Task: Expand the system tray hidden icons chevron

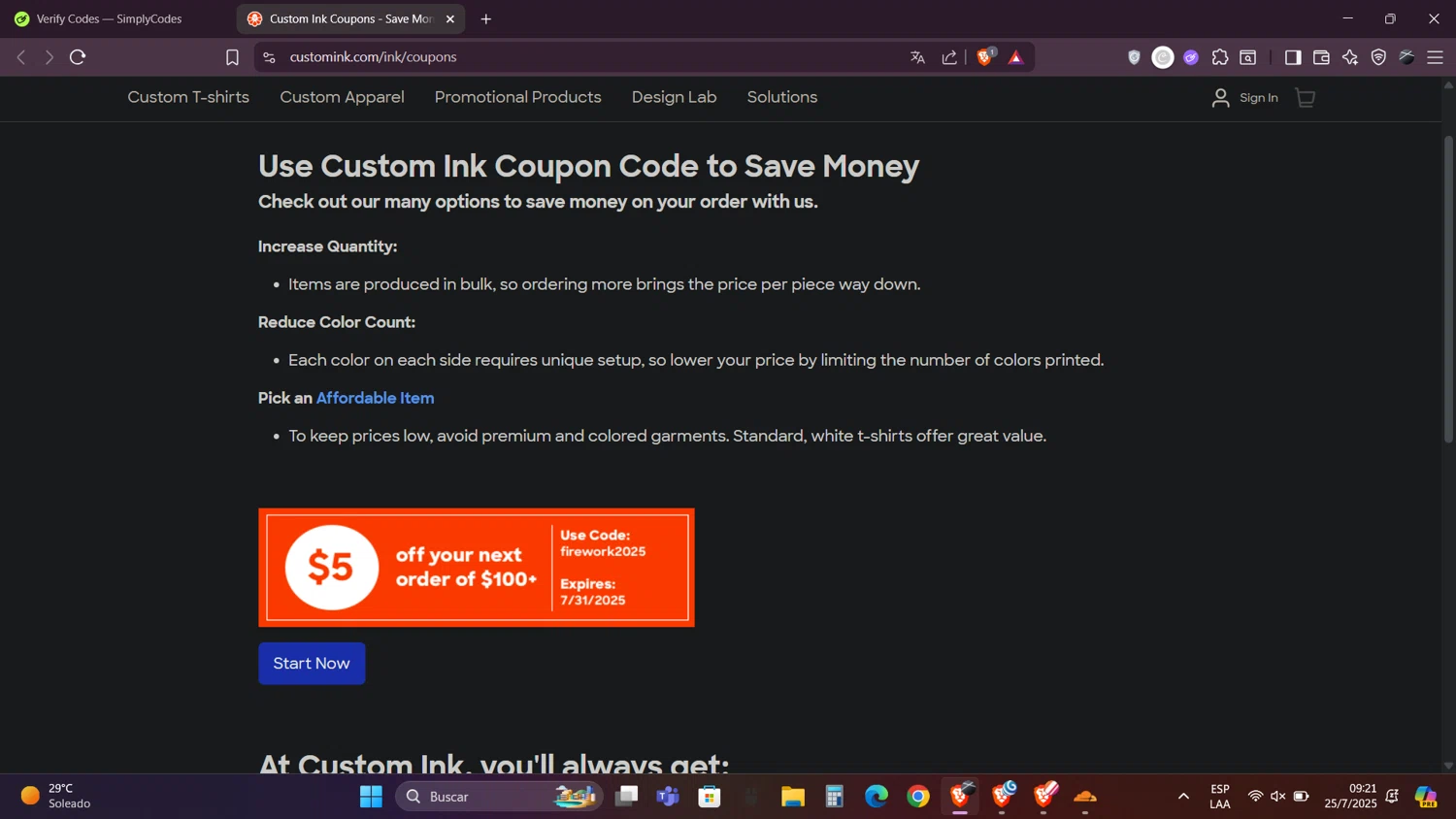Action: coord(1183,797)
